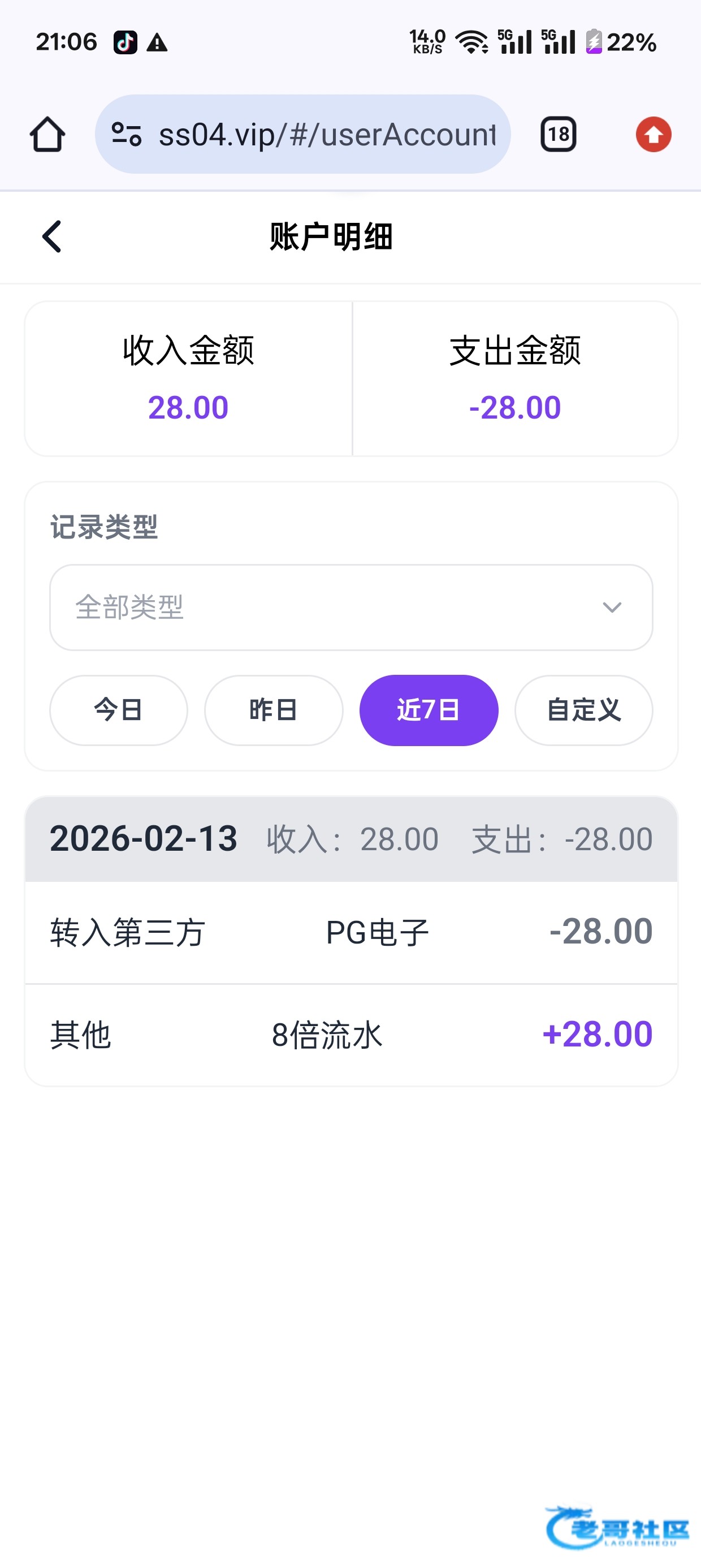Select the 昨日 date filter

pyautogui.click(x=273, y=710)
